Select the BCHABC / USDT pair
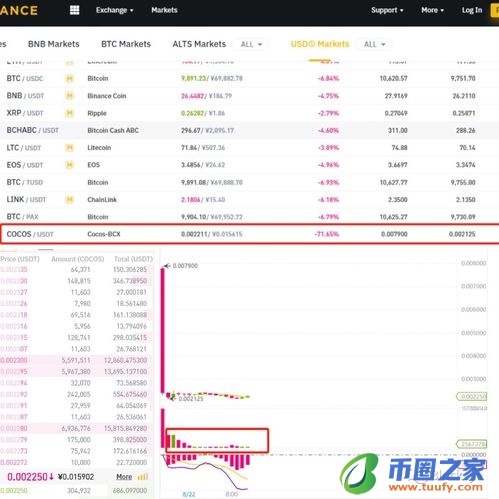 click(33, 130)
